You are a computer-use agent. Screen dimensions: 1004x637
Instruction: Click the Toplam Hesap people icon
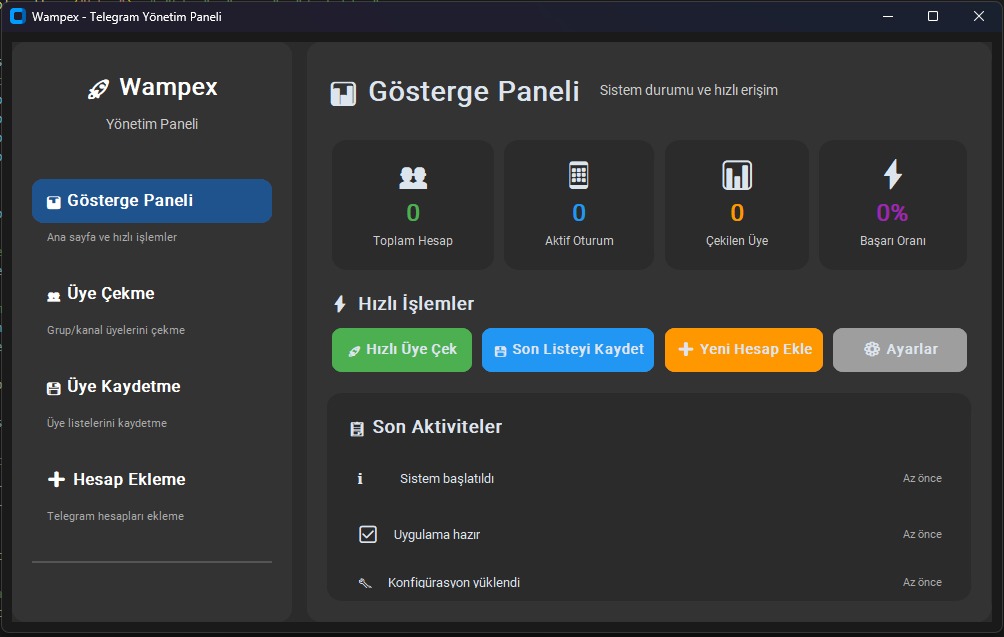coord(413,177)
